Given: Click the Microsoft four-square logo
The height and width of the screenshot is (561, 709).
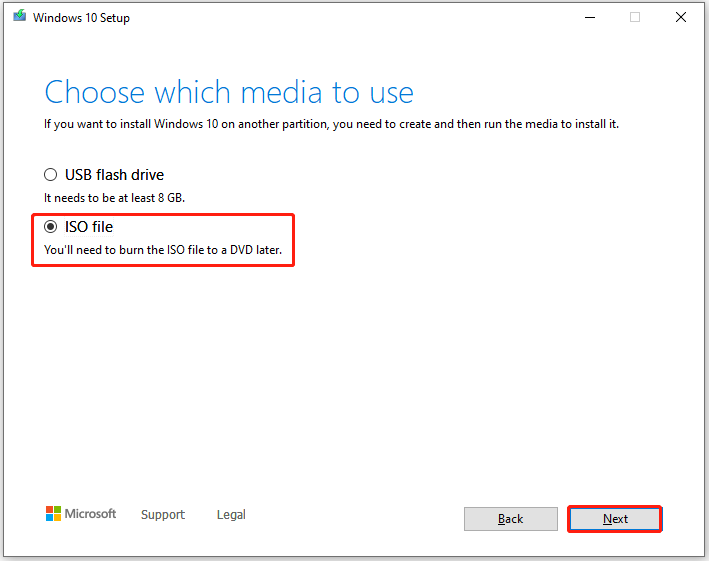Looking at the screenshot, I should [x=53, y=514].
